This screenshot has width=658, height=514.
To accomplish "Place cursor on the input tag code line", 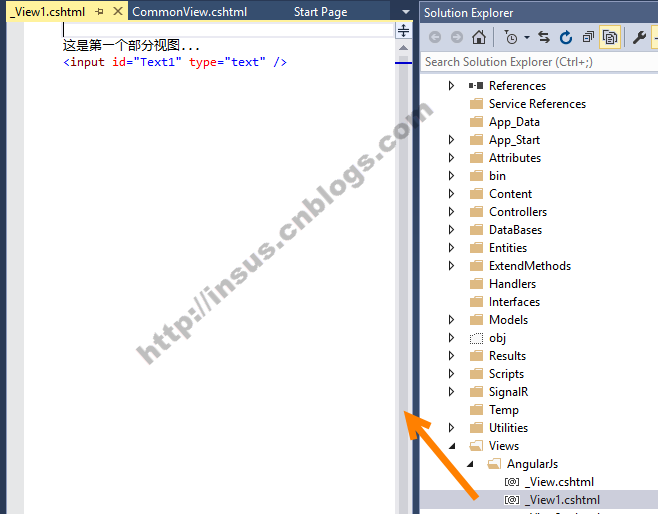I will (175, 62).
